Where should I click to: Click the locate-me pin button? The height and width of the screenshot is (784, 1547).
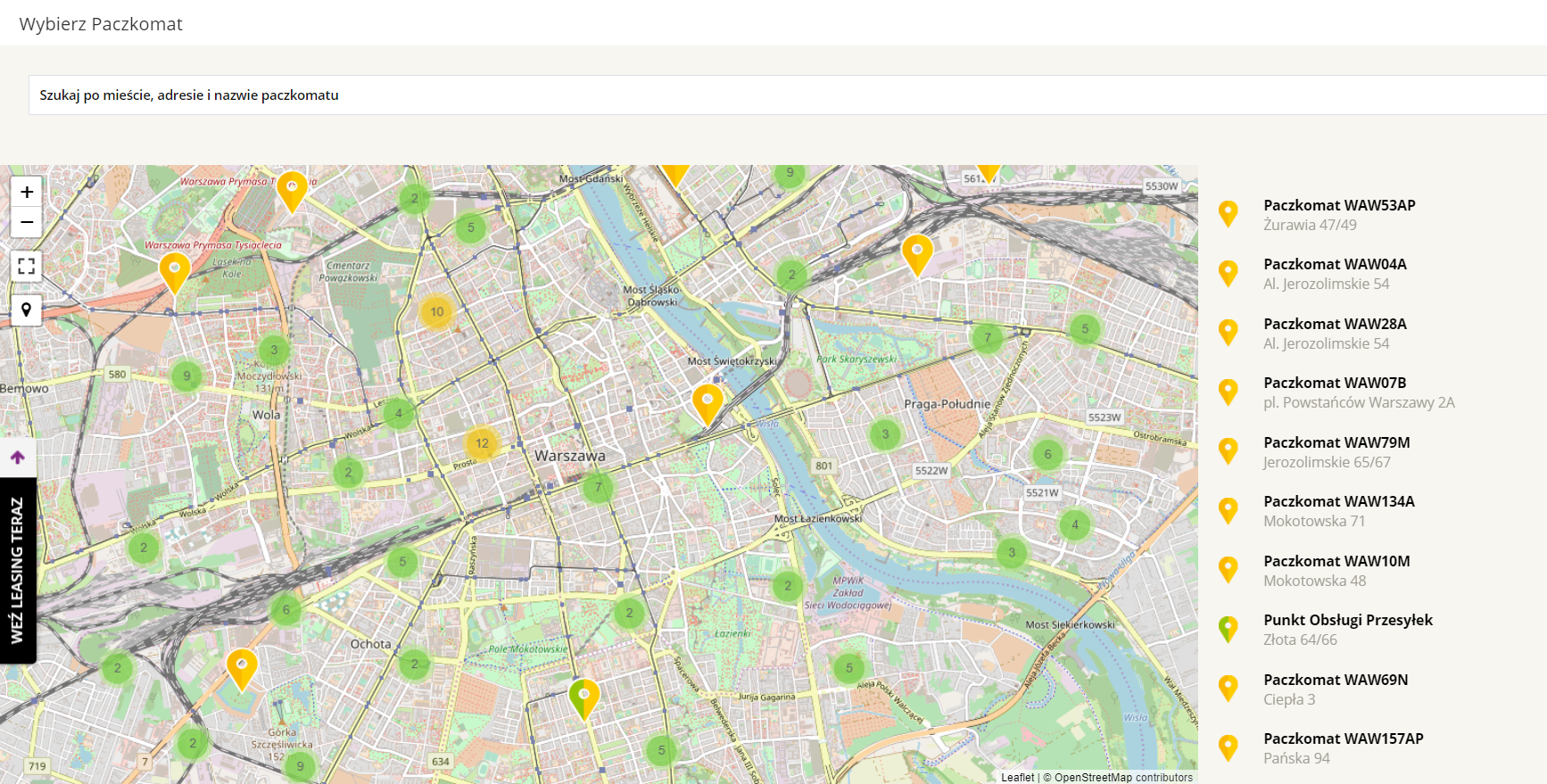(27, 309)
